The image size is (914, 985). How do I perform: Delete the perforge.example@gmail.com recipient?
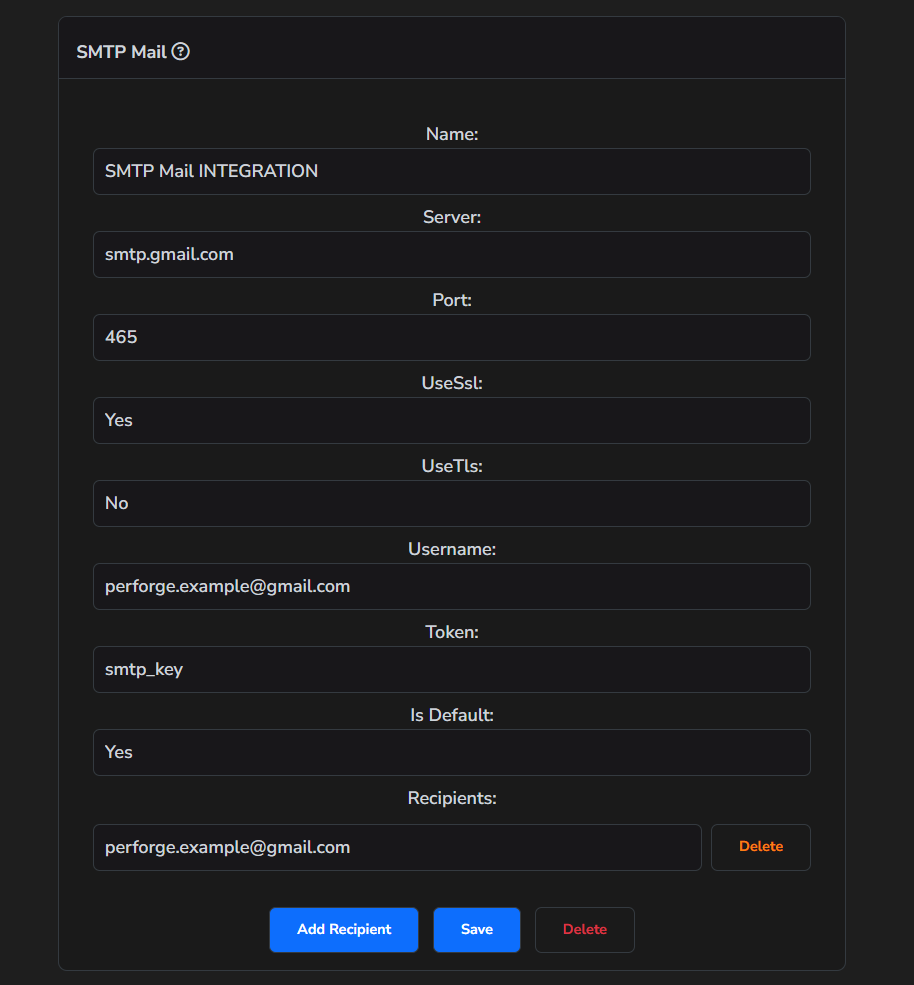point(760,846)
